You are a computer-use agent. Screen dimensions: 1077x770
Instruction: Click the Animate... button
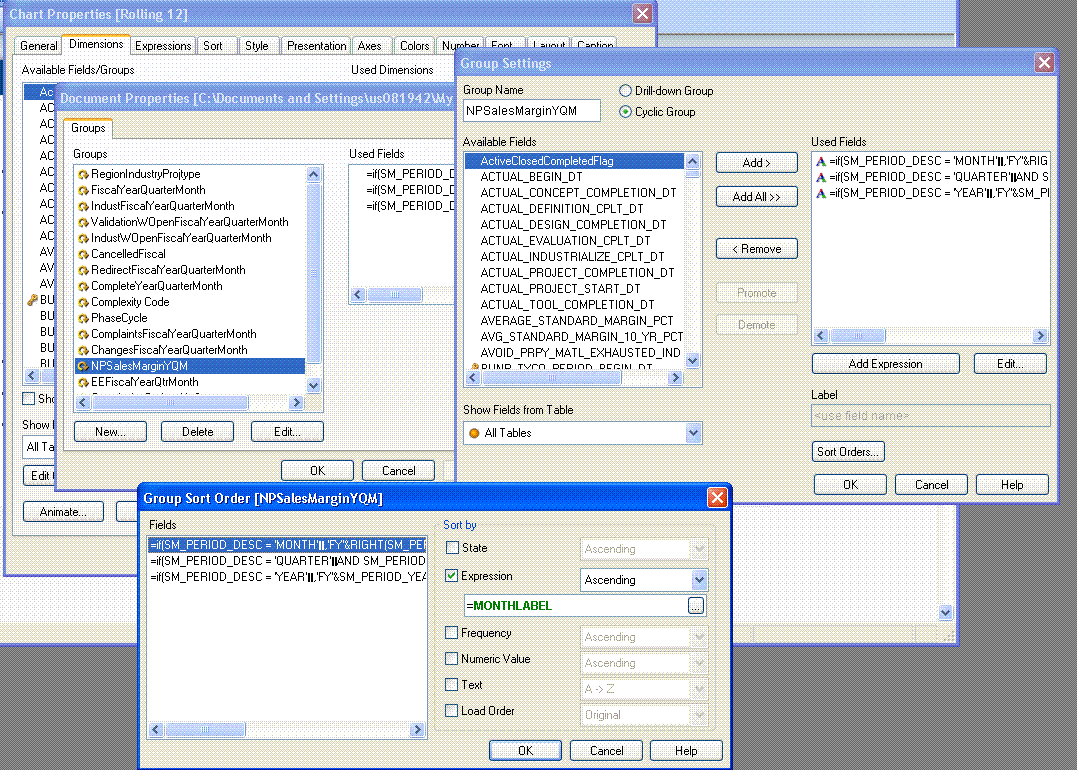coord(63,512)
